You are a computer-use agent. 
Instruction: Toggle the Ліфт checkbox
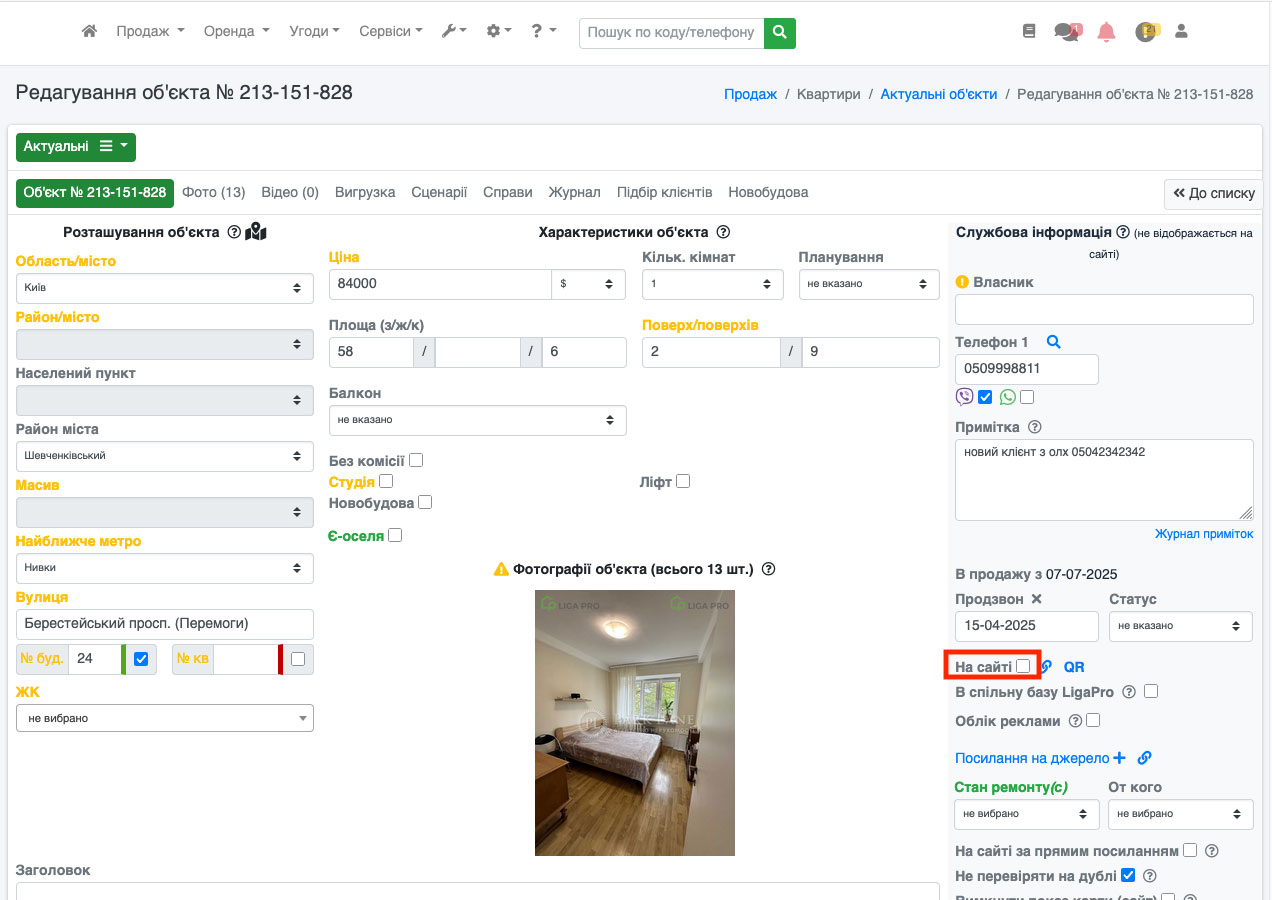pos(683,481)
